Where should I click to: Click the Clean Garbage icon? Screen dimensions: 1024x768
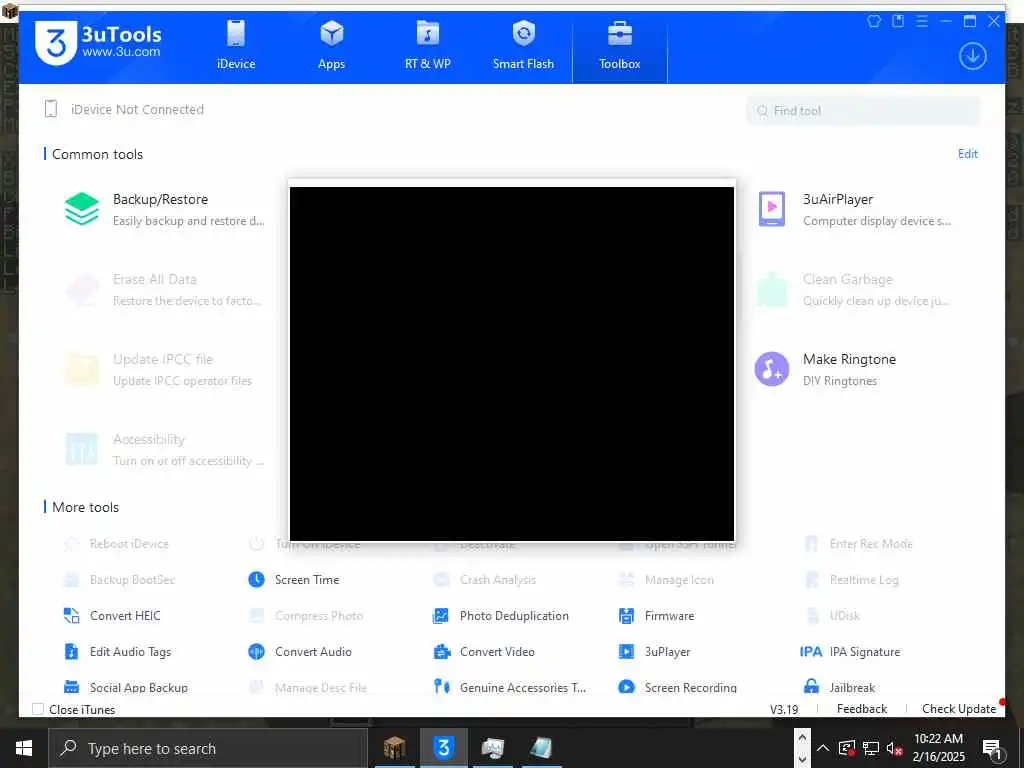tap(772, 289)
